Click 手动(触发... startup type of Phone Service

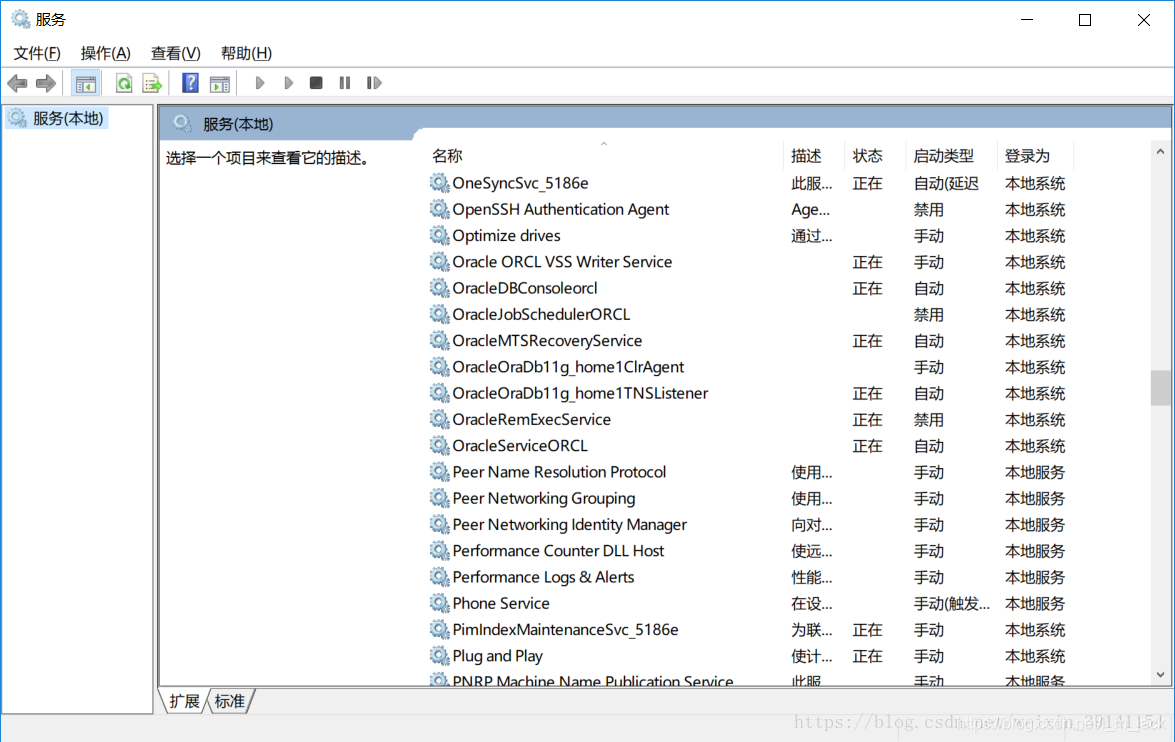[x=952, y=603]
